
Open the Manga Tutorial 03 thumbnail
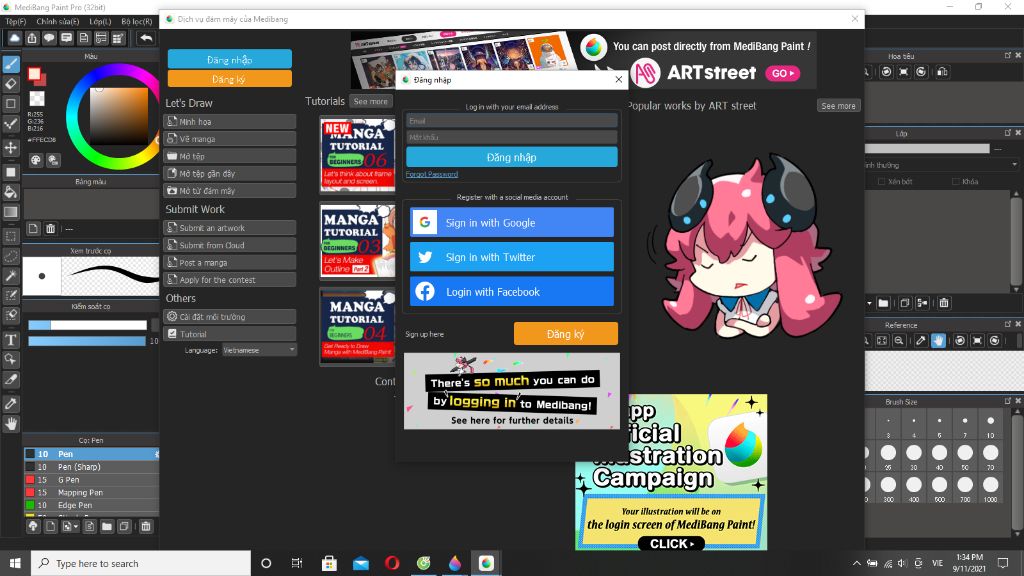point(357,240)
